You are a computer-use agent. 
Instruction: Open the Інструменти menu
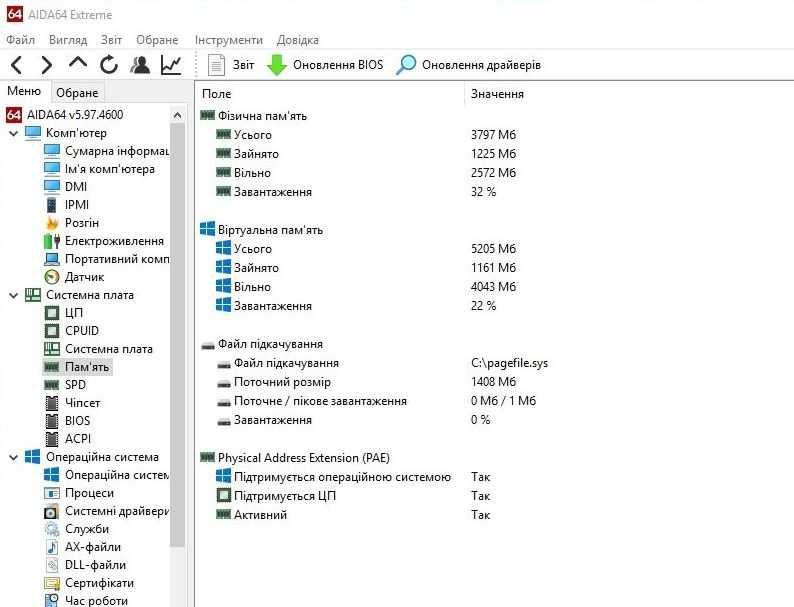pyautogui.click(x=228, y=39)
